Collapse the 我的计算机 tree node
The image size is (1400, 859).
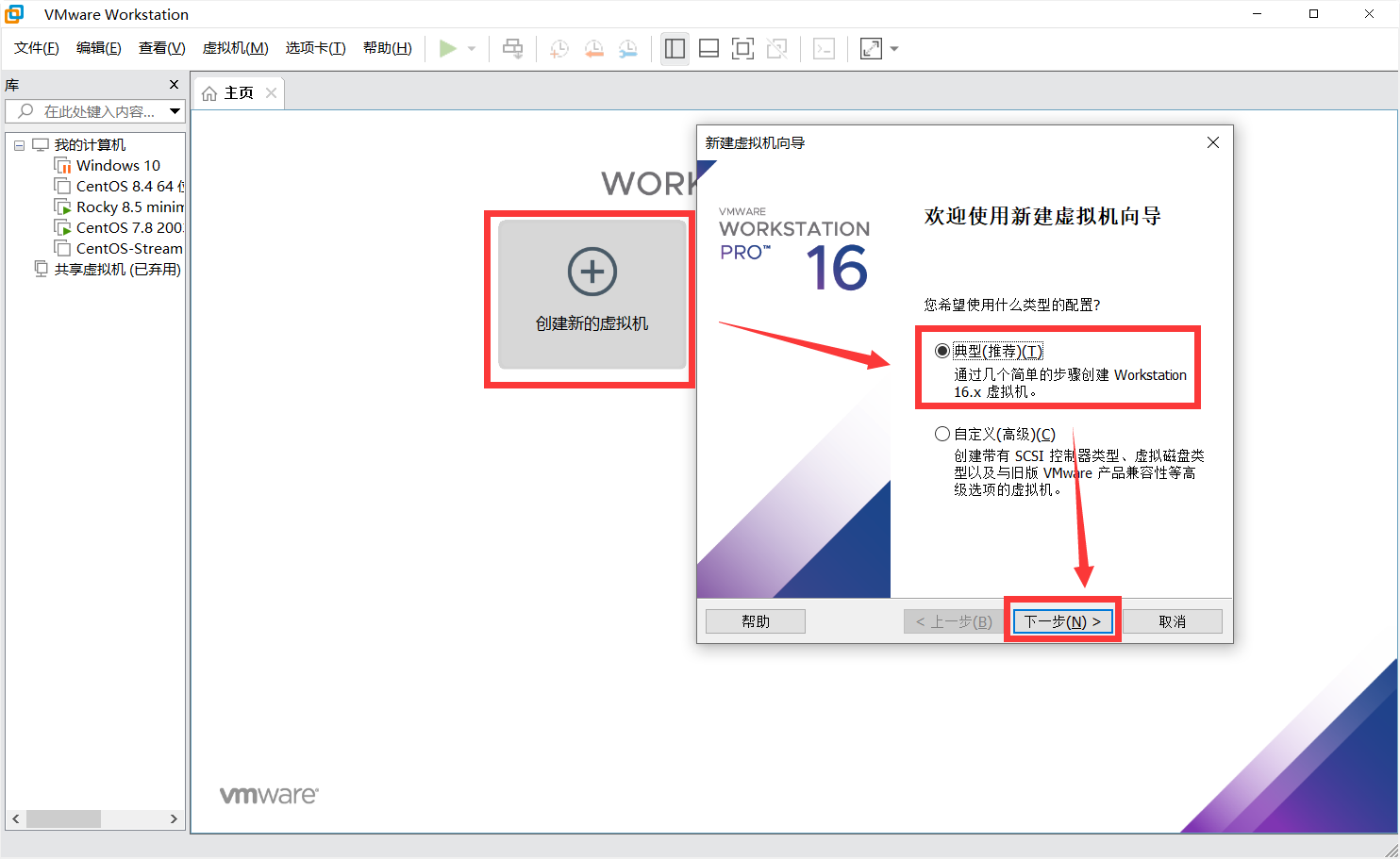(19, 145)
